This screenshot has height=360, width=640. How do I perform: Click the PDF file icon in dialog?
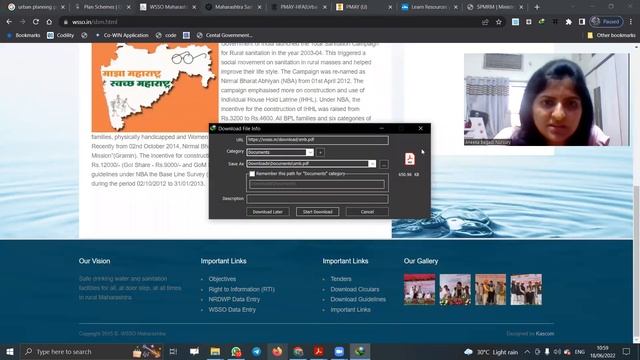(x=409, y=159)
